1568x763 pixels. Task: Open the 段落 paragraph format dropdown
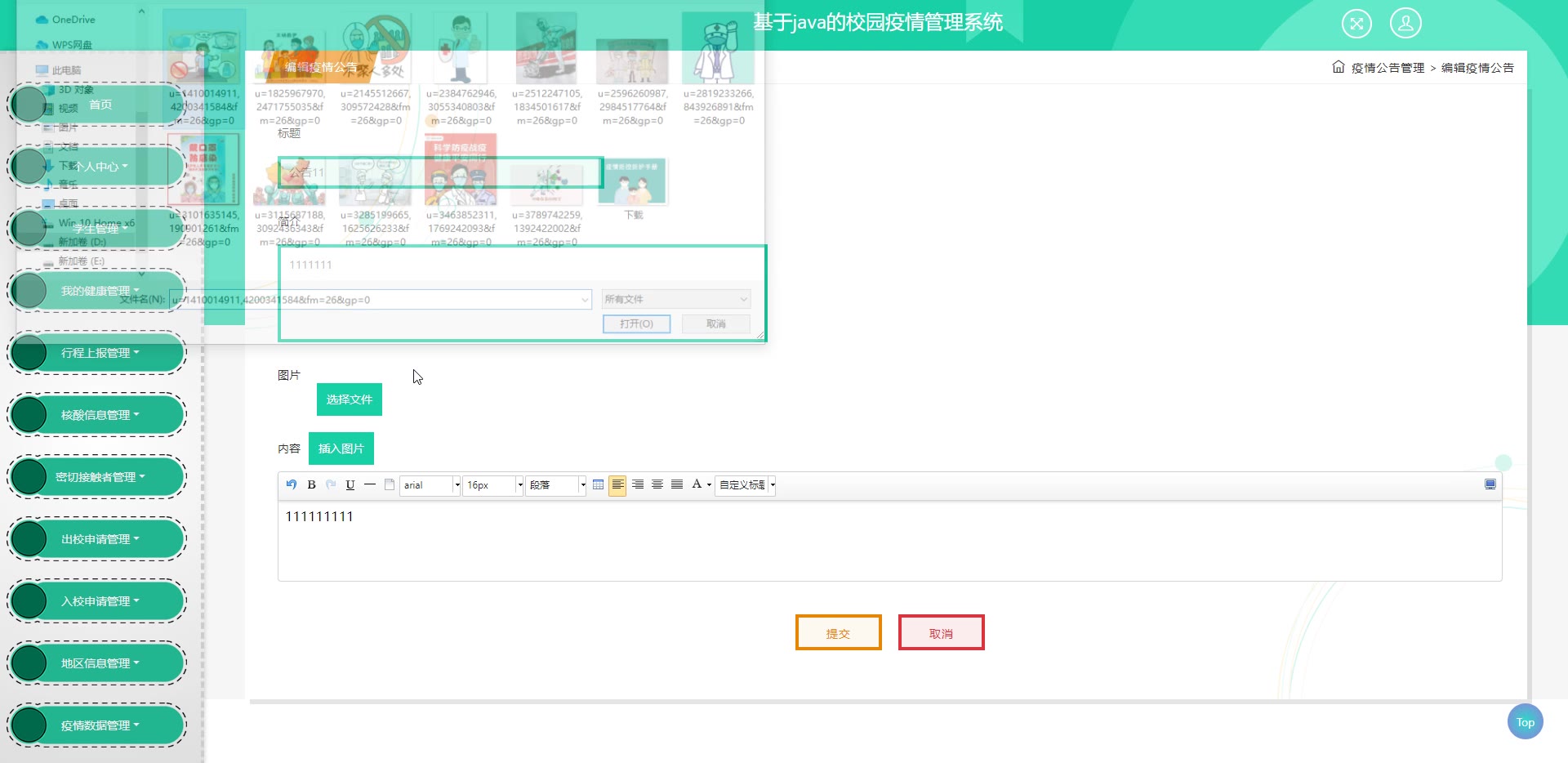pyautogui.click(x=556, y=485)
